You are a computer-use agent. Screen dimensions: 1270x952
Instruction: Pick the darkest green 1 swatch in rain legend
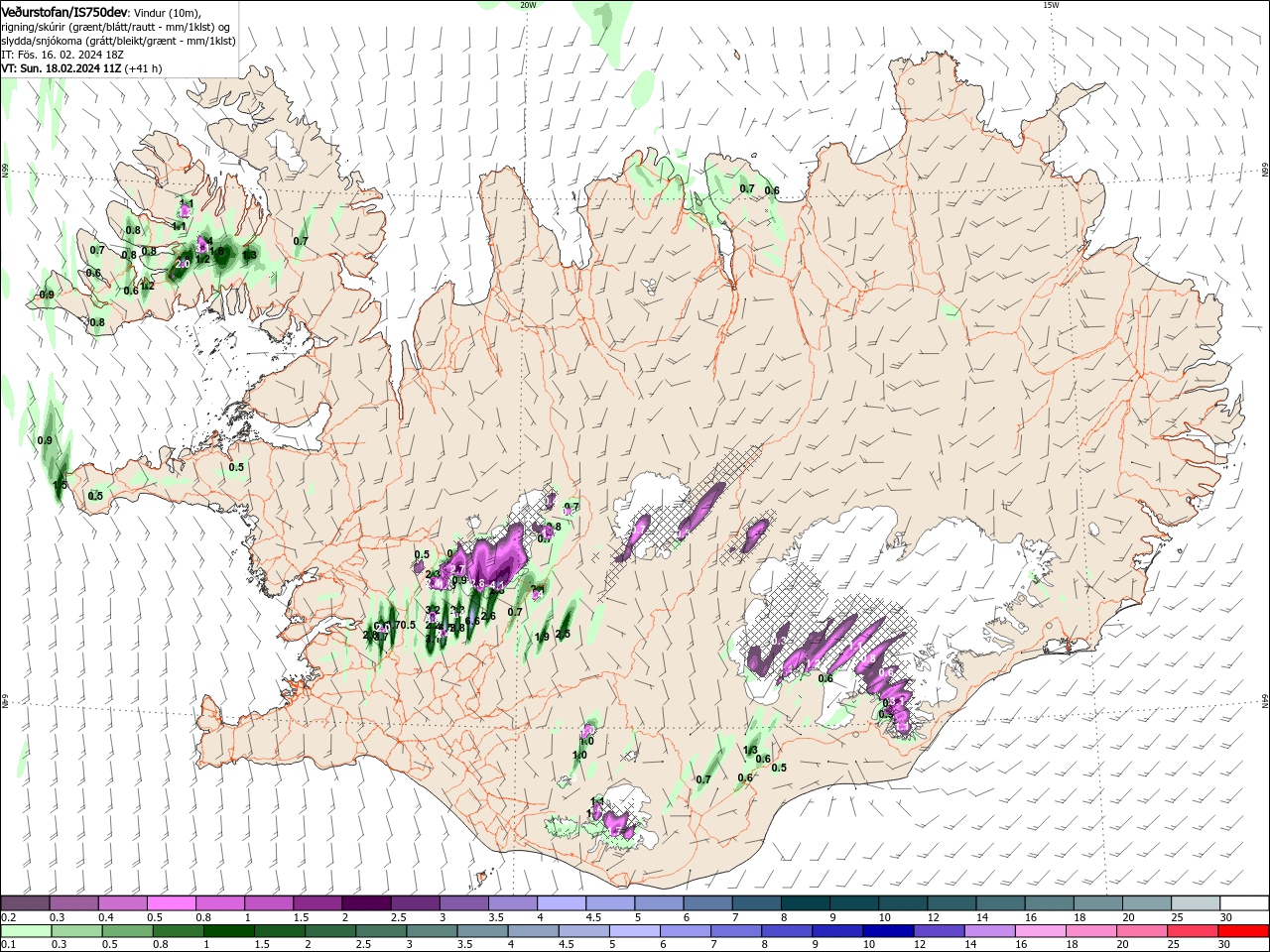pos(228,931)
